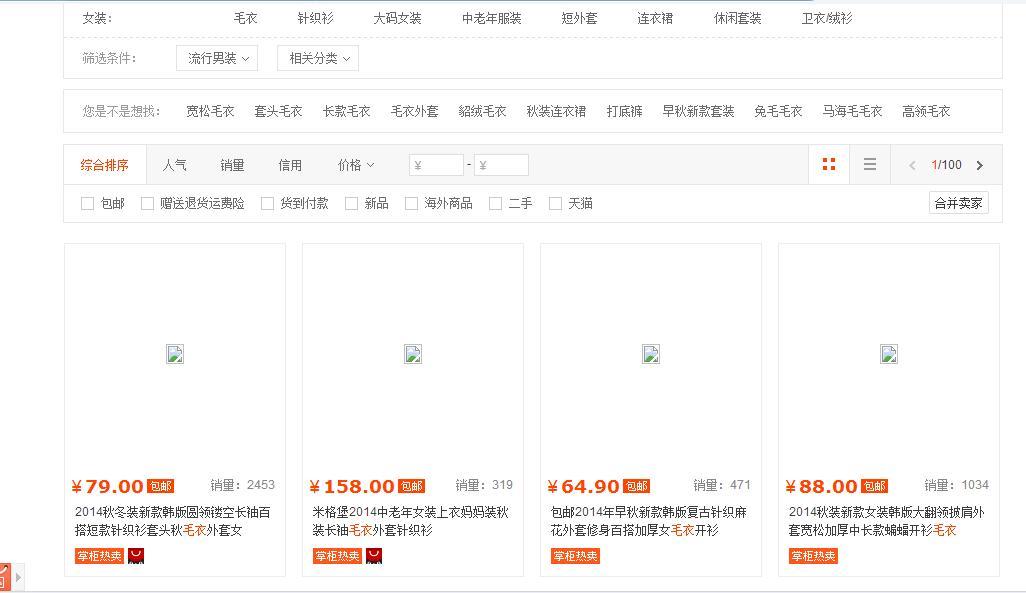This screenshot has height=593, width=1026.
Task: Tick the 天猫 filter checkbox
Action: click(x=556, y=204)
